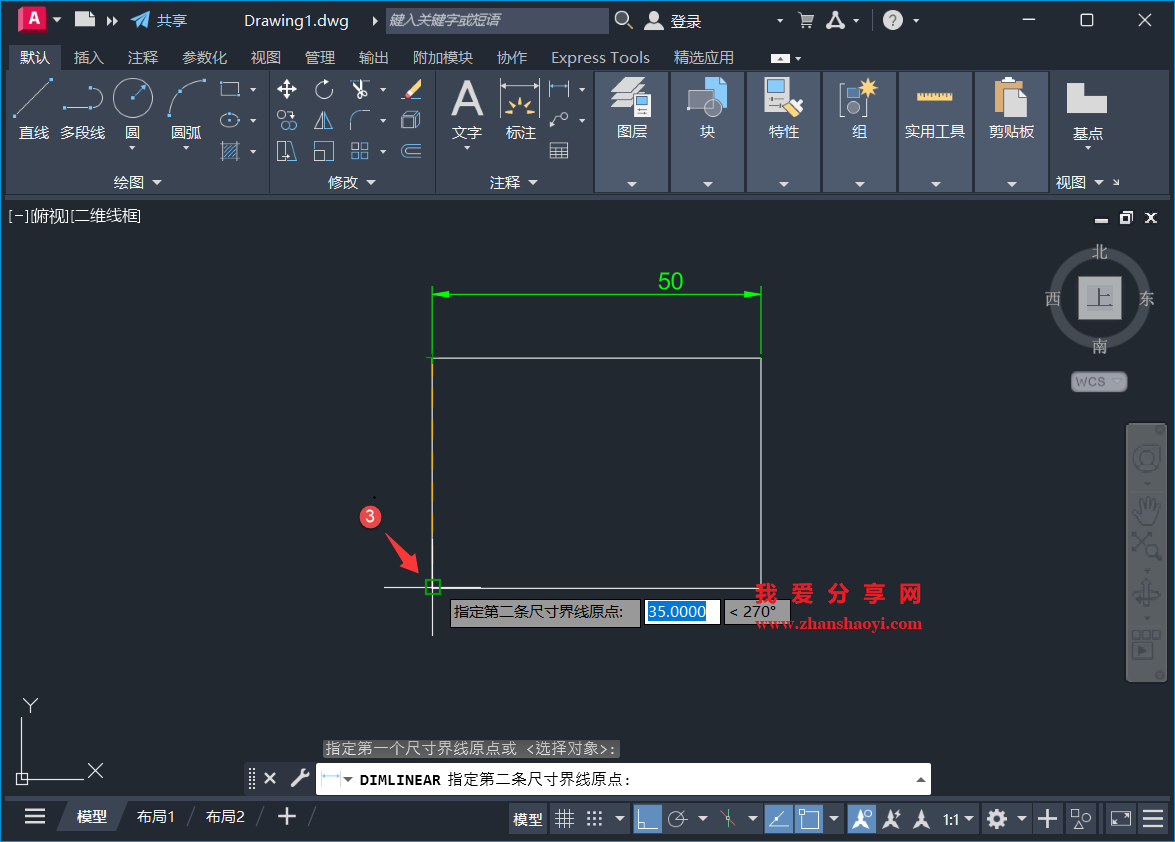Select the Move tool in the Modify panel
Screen dimensions: 1175x842
(287, 89)
